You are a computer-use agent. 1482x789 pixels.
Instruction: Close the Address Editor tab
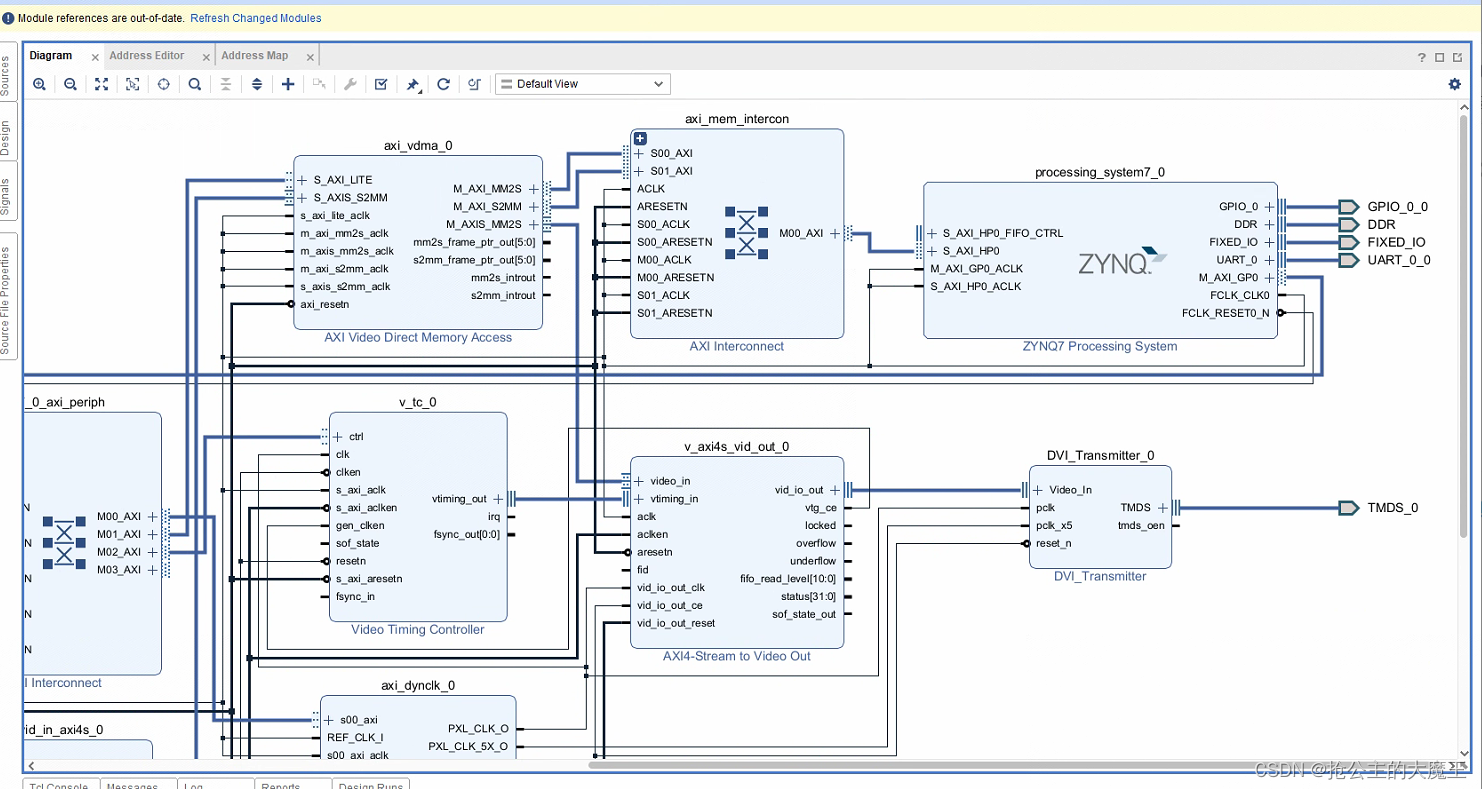tap(206, 57)
